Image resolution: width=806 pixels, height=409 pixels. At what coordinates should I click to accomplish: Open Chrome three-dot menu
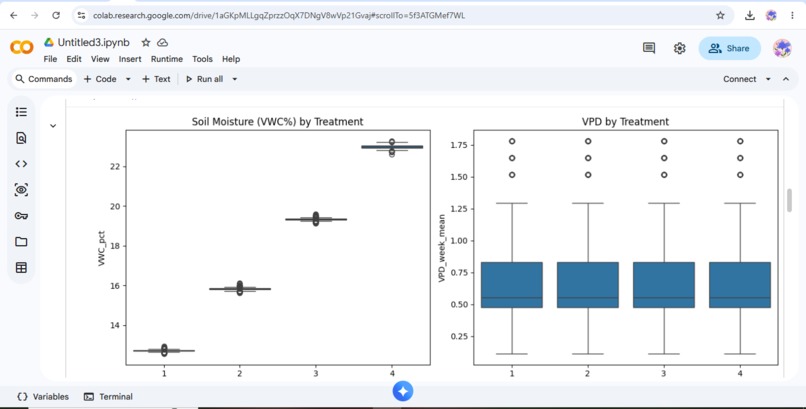tap(793, 15)
